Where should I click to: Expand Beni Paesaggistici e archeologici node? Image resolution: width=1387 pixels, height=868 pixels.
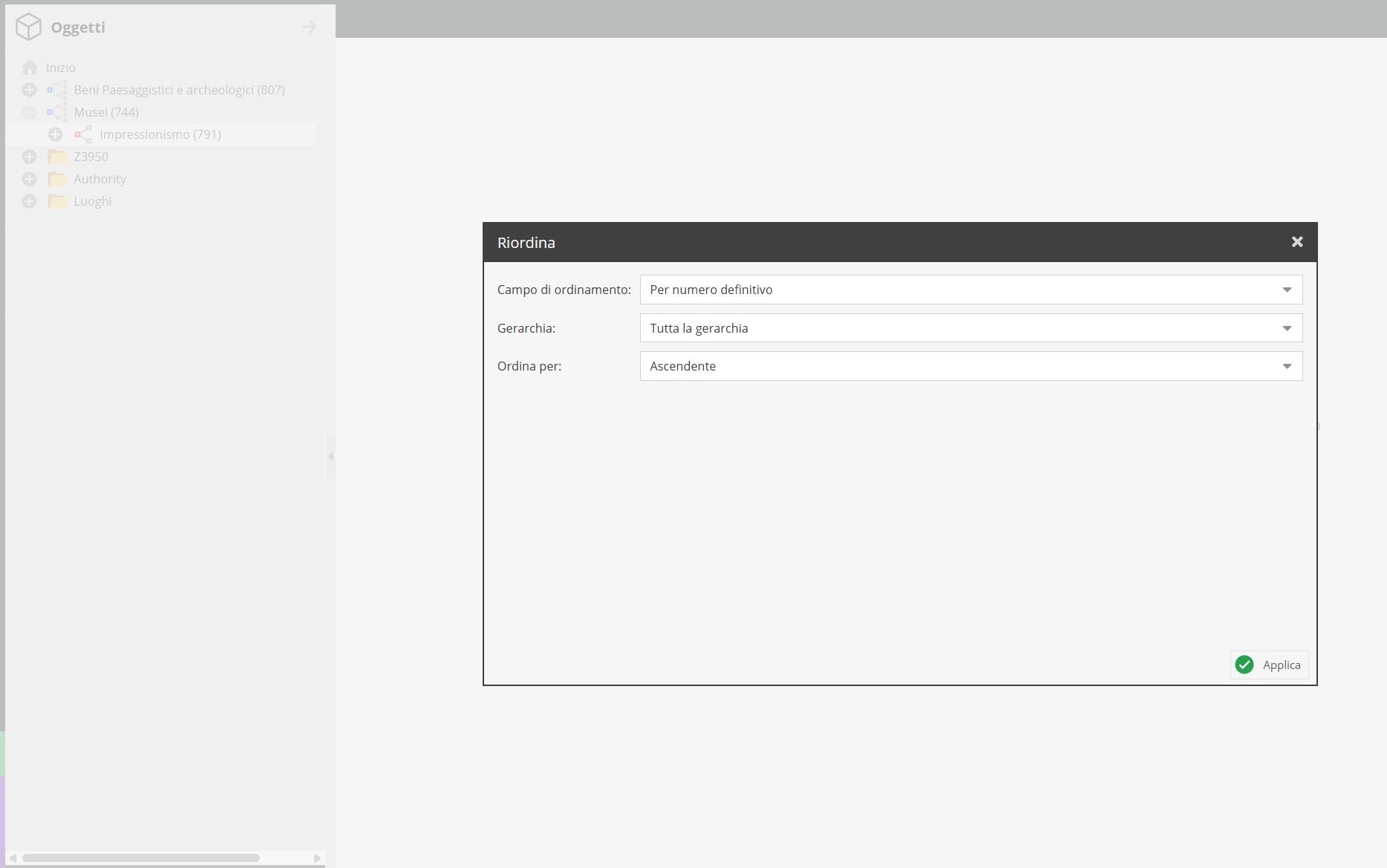[29, 90]
